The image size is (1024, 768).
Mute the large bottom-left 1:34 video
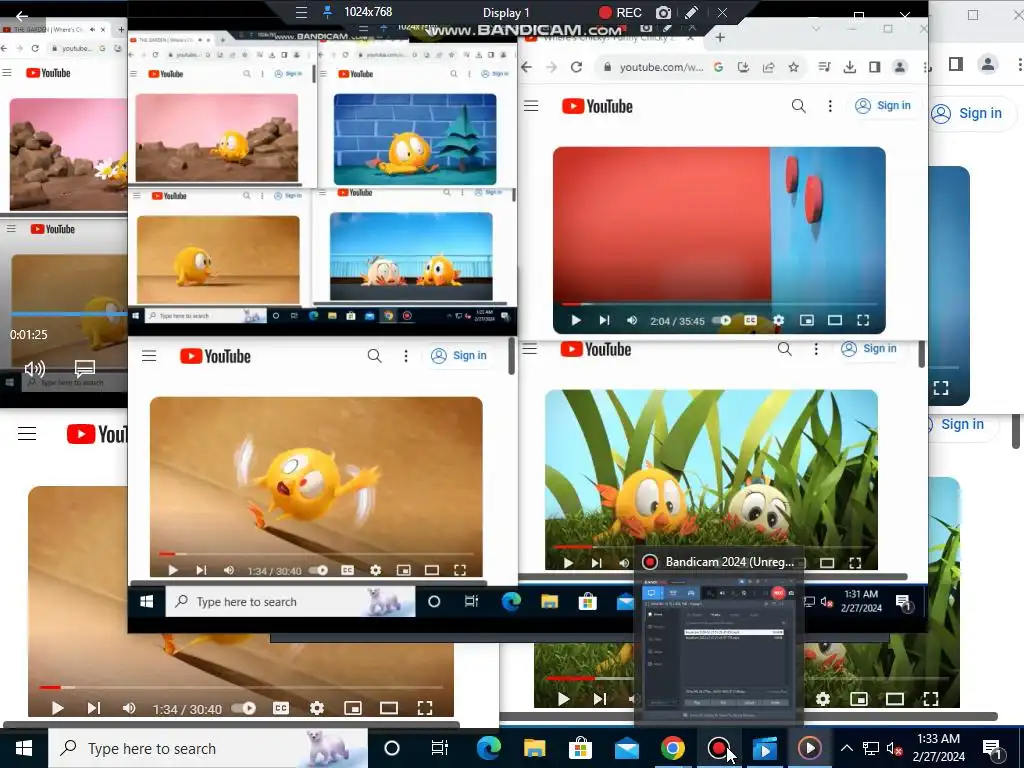(129, 709)
